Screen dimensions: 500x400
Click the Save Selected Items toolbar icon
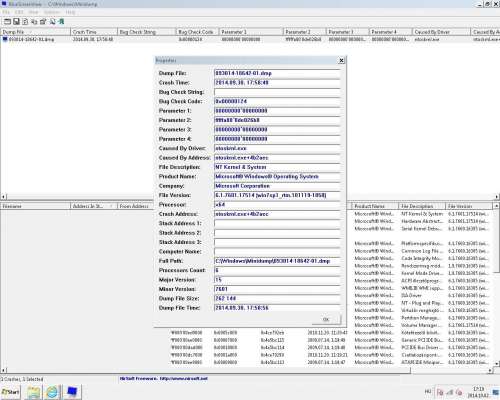(x=16, y=22)
